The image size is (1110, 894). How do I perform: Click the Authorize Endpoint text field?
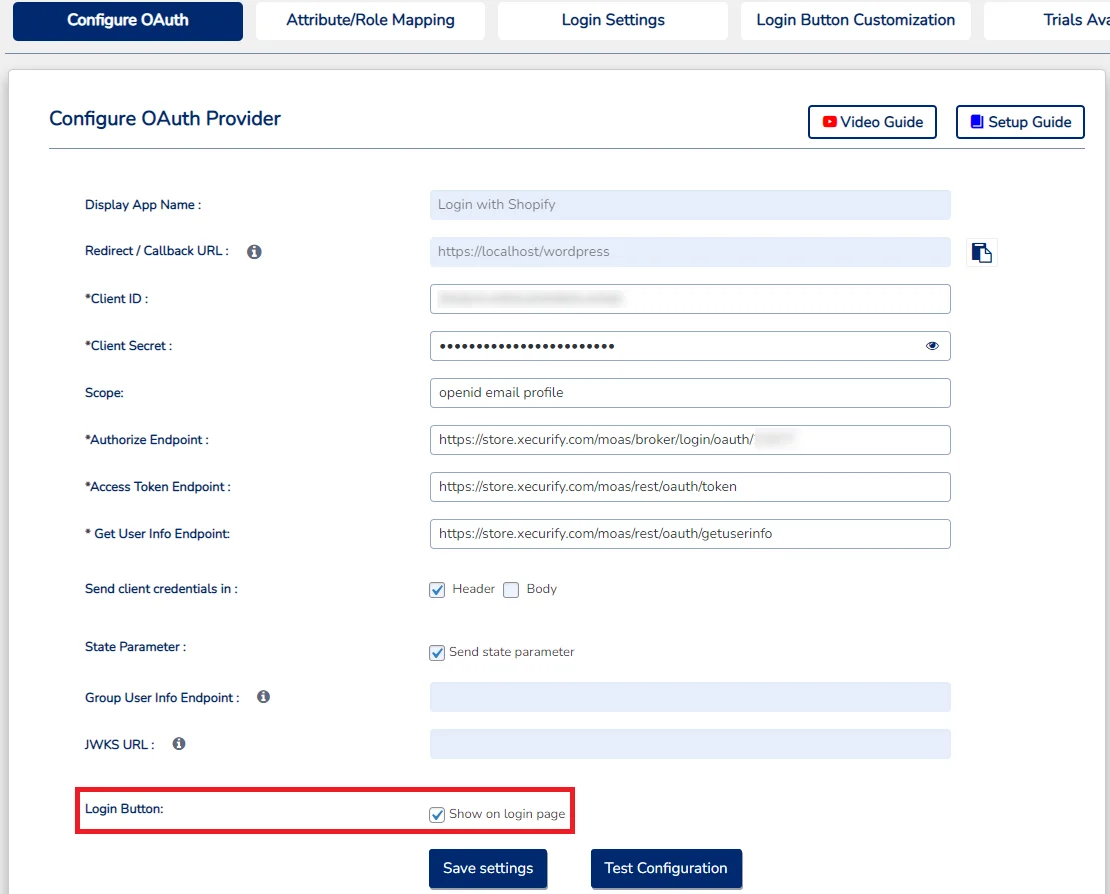(x=690, y=440)
